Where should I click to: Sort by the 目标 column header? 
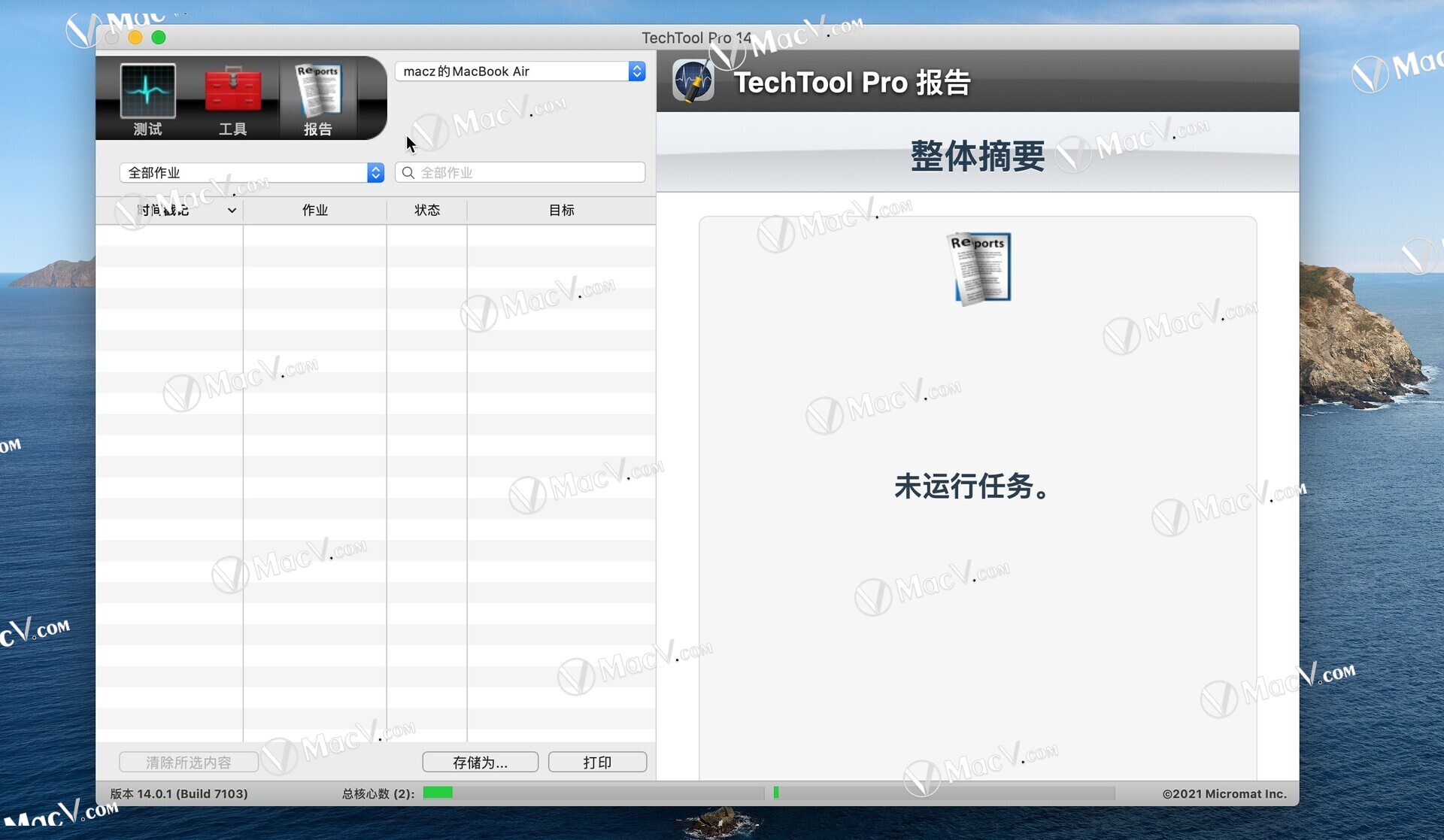pyautogui.click(x=561, y=211)
